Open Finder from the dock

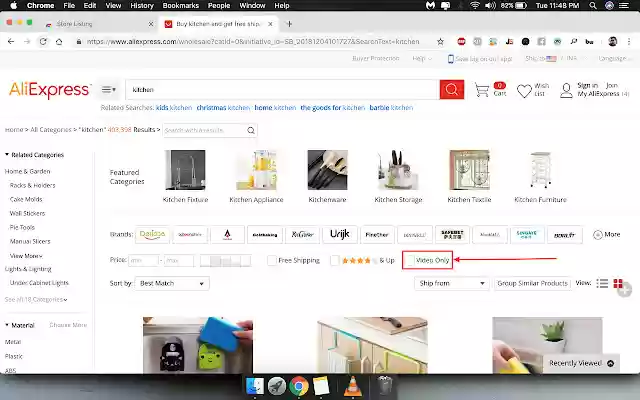(255, 385)
